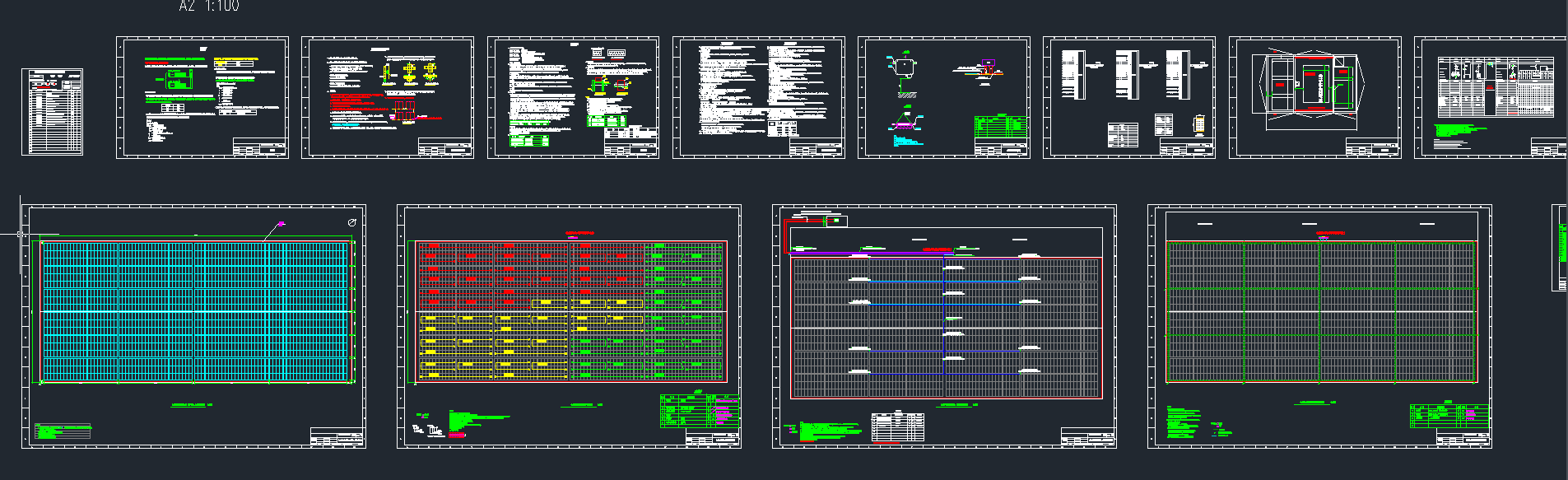Click the yellow bracket detail on the second top sheet
This screenshot has height=480, width=1568.
[x=409, y=73]
